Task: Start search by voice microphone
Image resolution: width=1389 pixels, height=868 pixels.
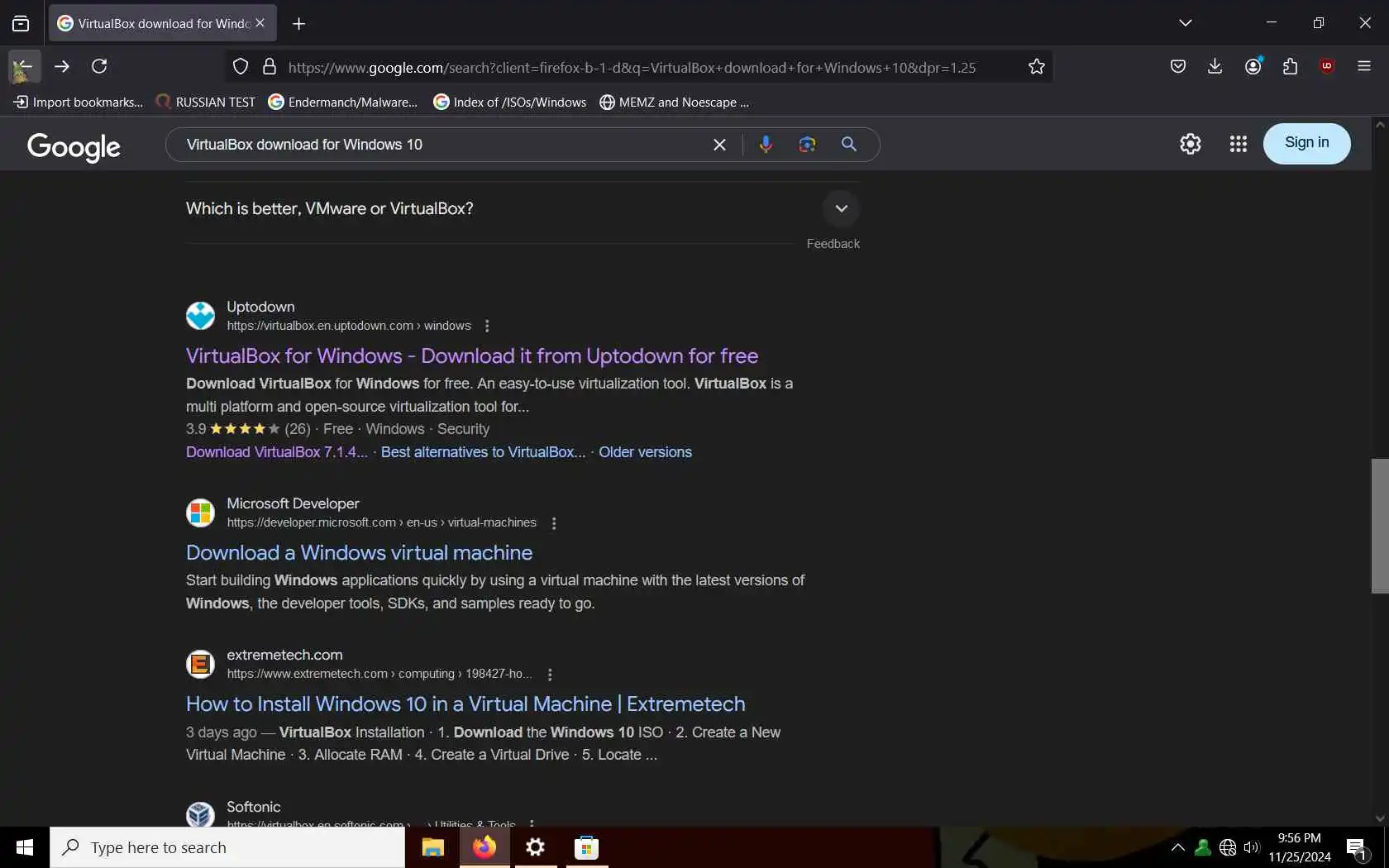Action: pyautogui.click(x=766, y=145)
